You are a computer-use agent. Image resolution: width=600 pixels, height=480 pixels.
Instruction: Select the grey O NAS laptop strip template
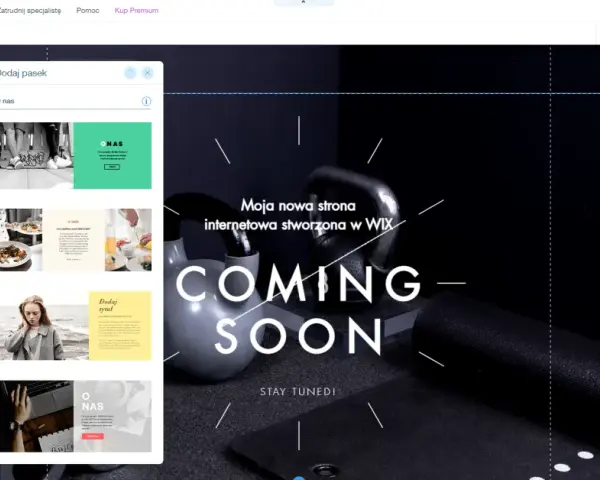76,416
